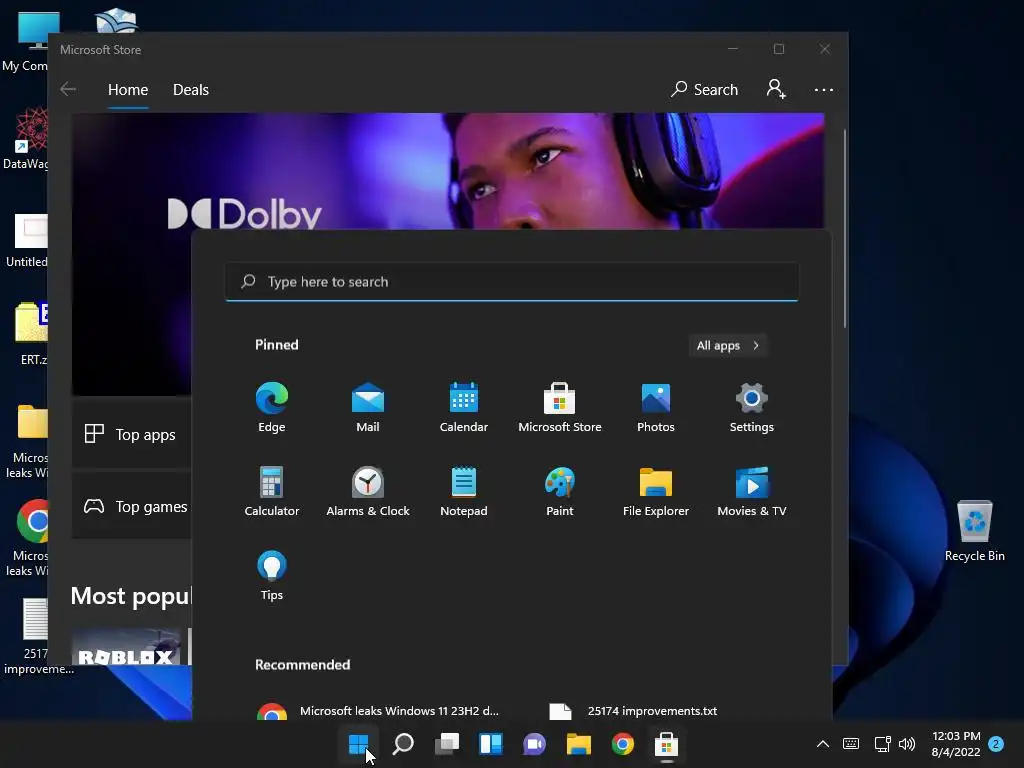The image size is (1024, 768).
Task: Open notification center badge
Action: (x=996, y=744)
